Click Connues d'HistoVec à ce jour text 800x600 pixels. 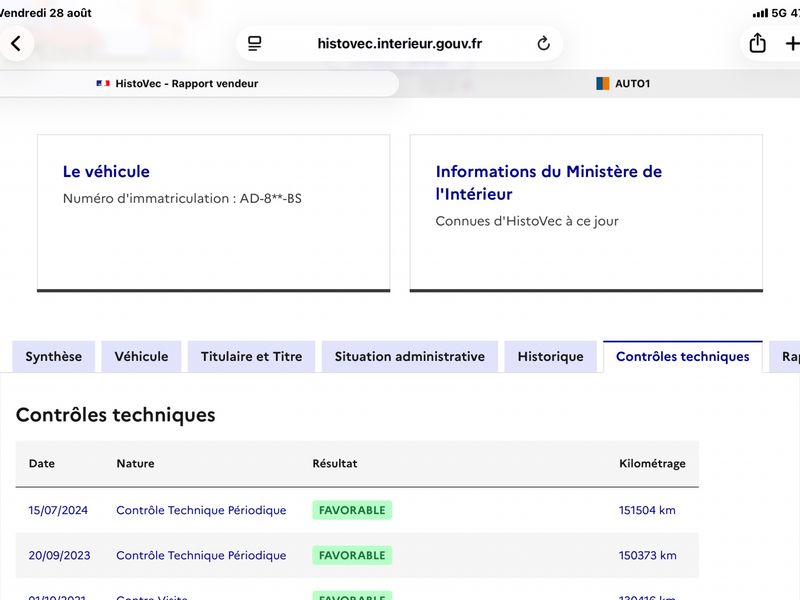(x=527, y=221)
